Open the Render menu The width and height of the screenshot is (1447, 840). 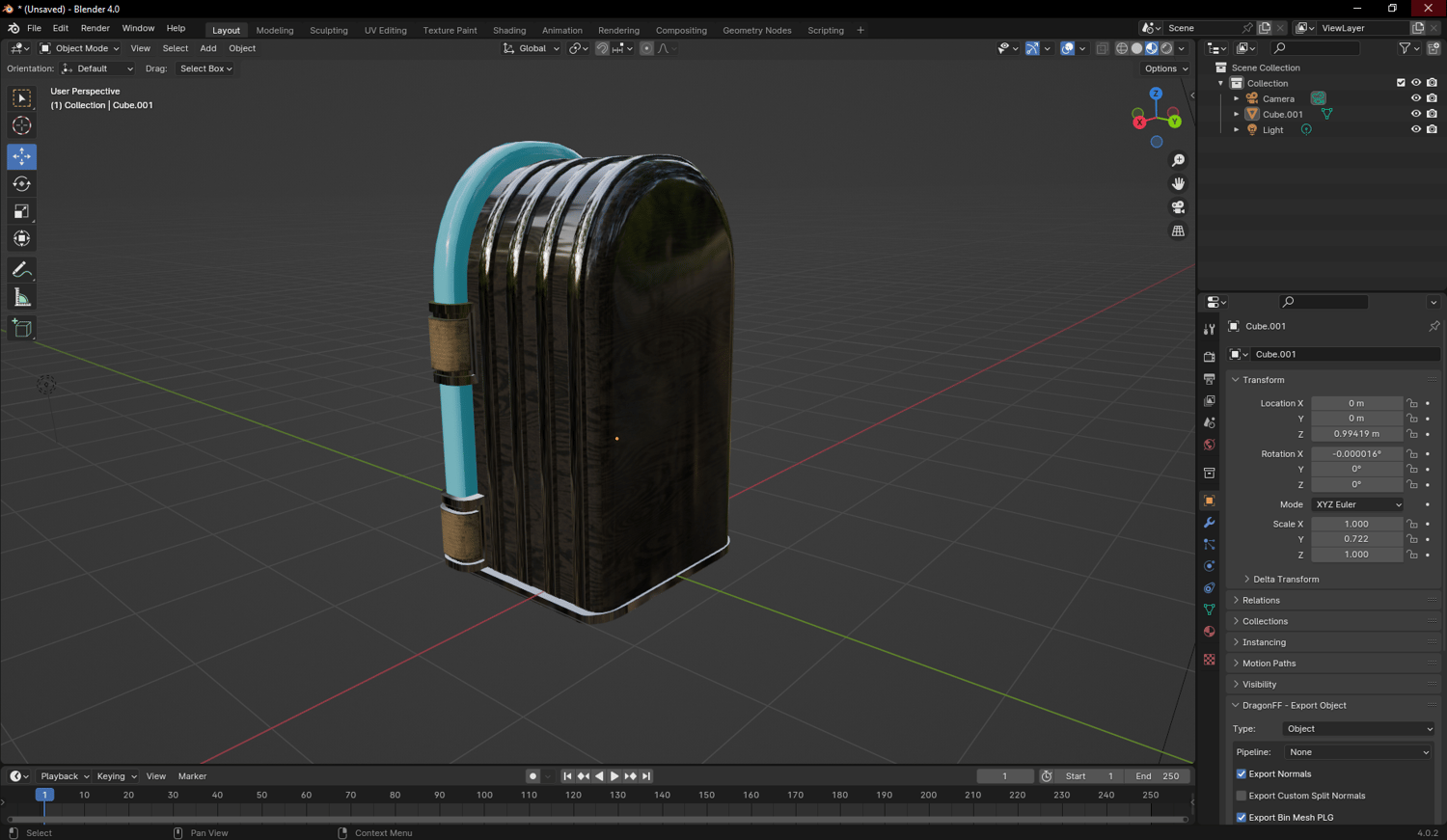[95, 29]
